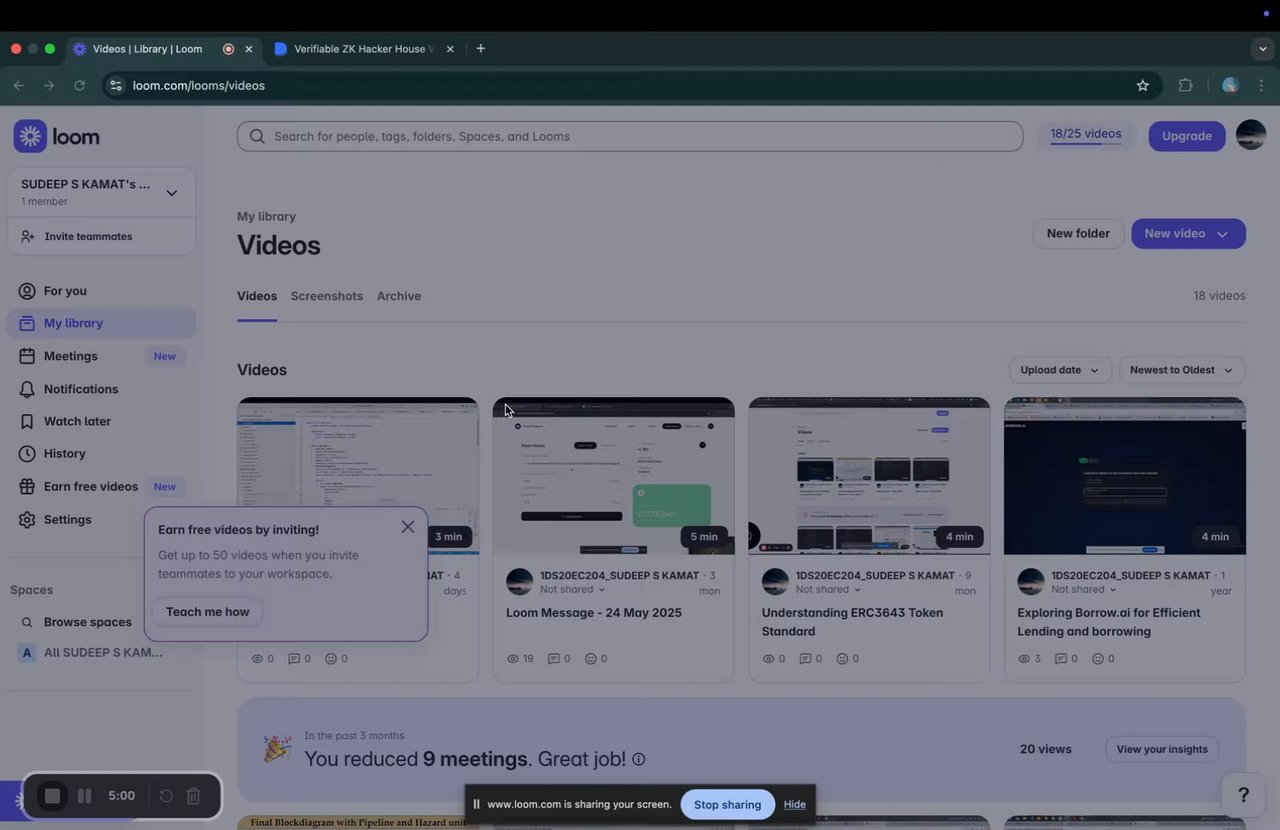
Task: Click the Exploring Borrow.ai title
Action: click(x=1109, y=622)
